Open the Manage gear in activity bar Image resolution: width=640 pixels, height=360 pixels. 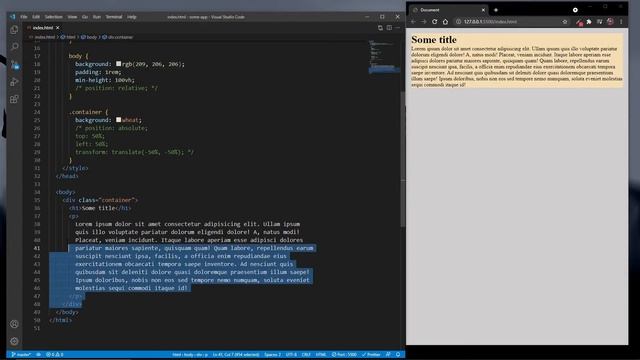14,341
